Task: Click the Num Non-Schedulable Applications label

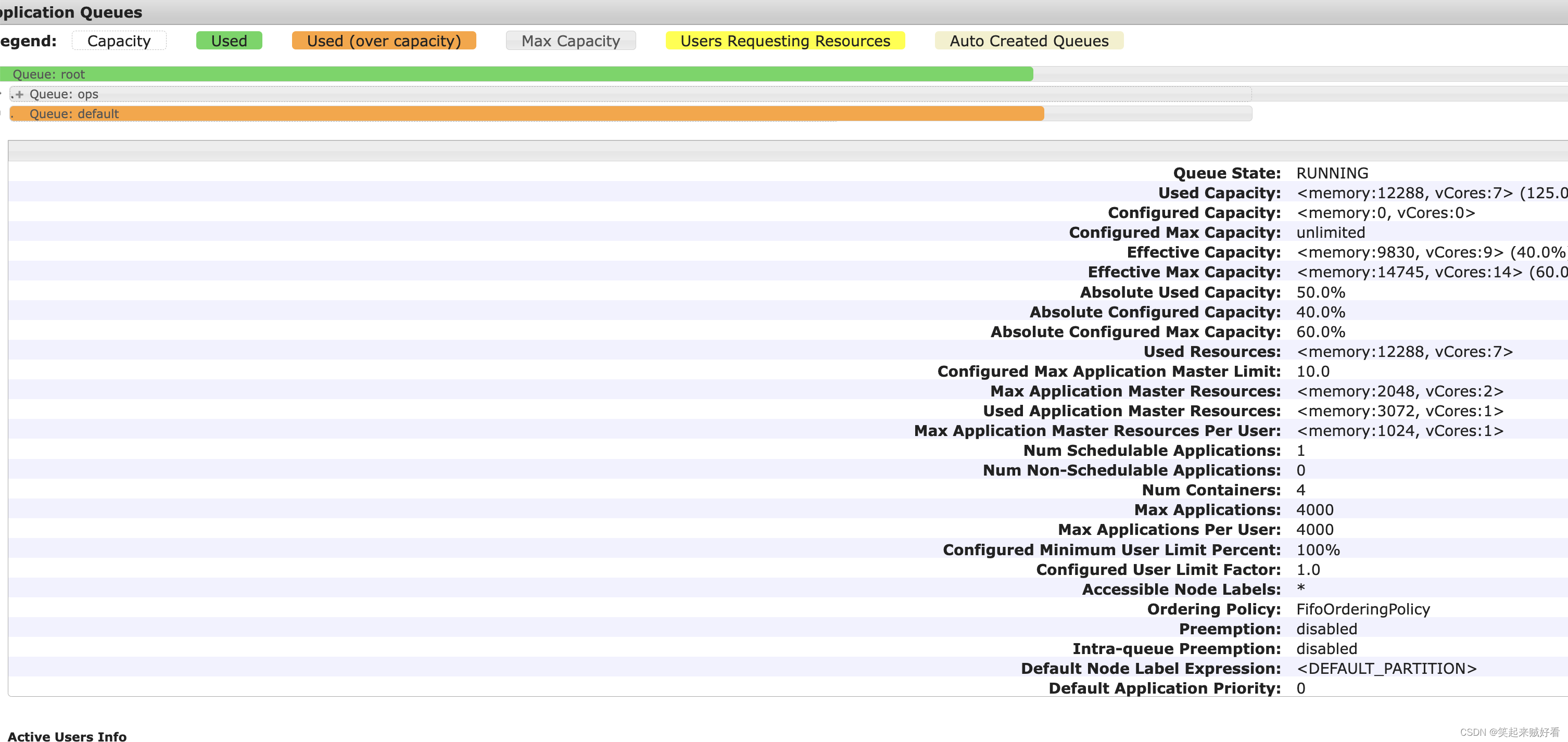Action: coord(1132,470)
